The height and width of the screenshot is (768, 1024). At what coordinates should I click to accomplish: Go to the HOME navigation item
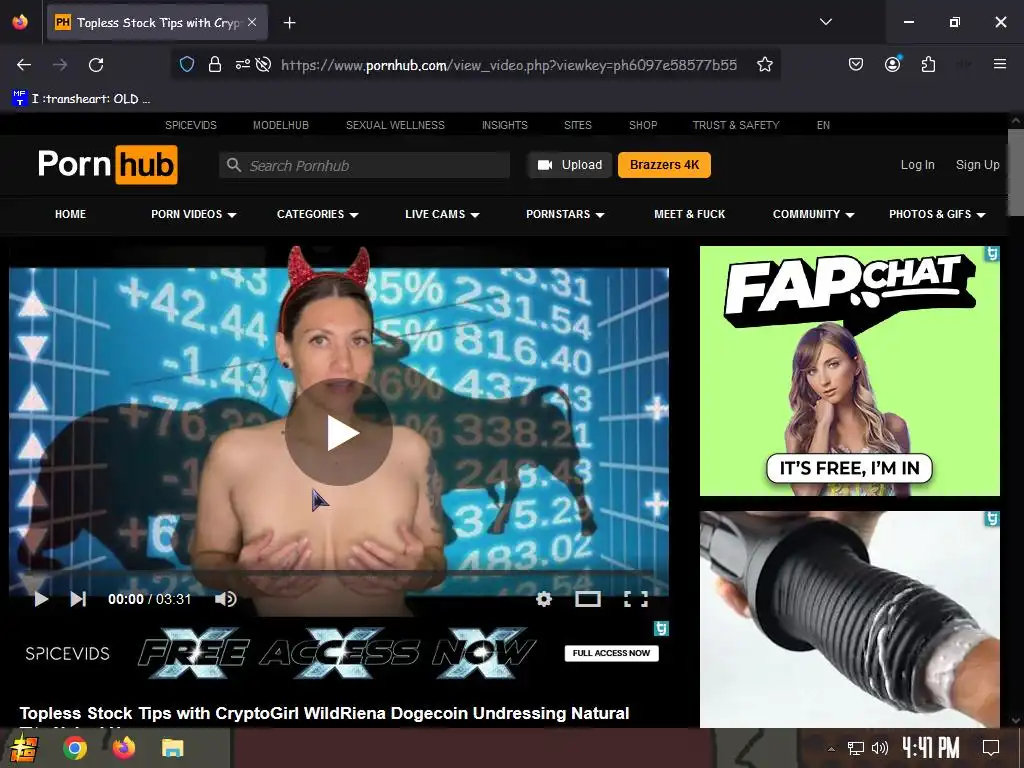[x=71, y=214]
